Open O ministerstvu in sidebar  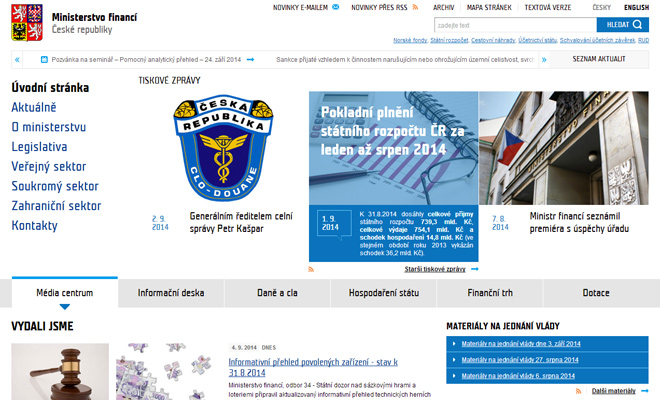click(49, 127)
